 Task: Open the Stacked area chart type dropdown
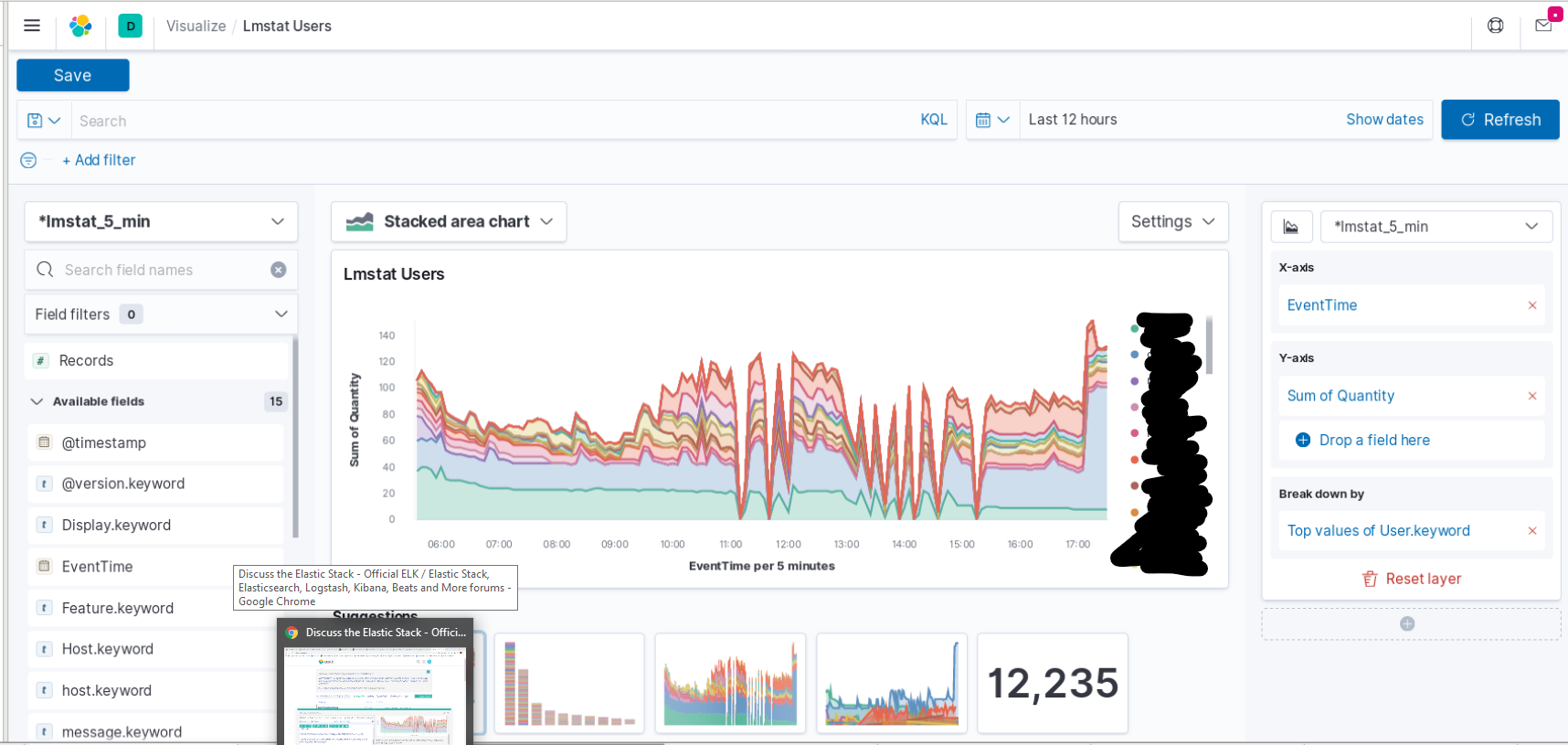click(x=449, y=222)
